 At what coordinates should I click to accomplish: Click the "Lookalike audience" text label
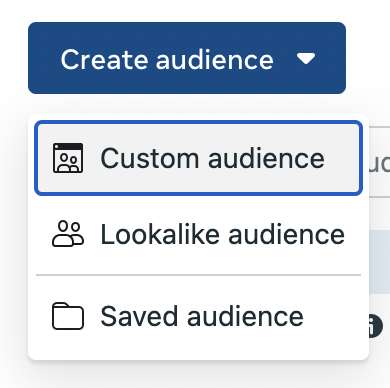click(x=222, y=235)
